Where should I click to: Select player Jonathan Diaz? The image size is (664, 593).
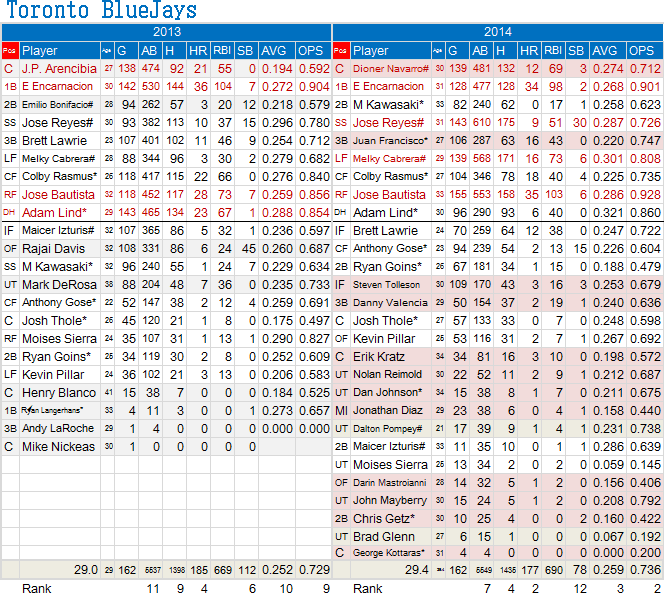click(387, 410)
